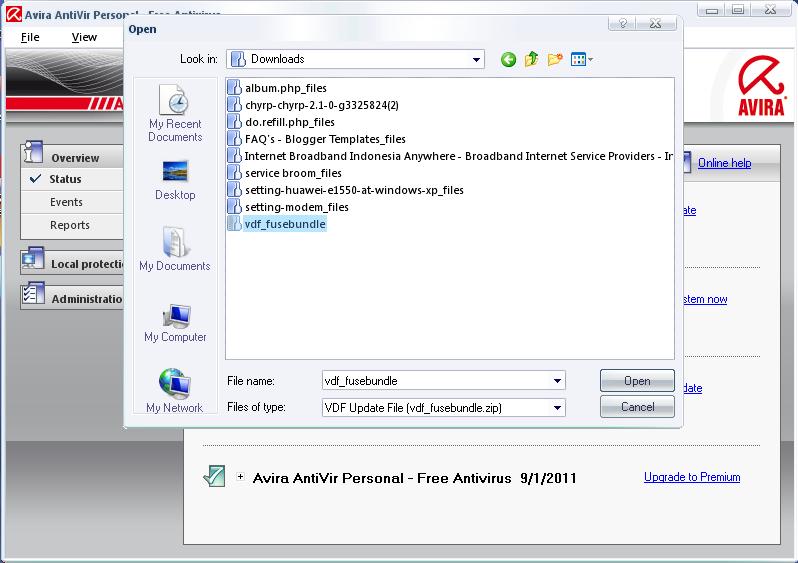Select folder icon of album.php_files
798x563 pixels.
tap(234, 88)
